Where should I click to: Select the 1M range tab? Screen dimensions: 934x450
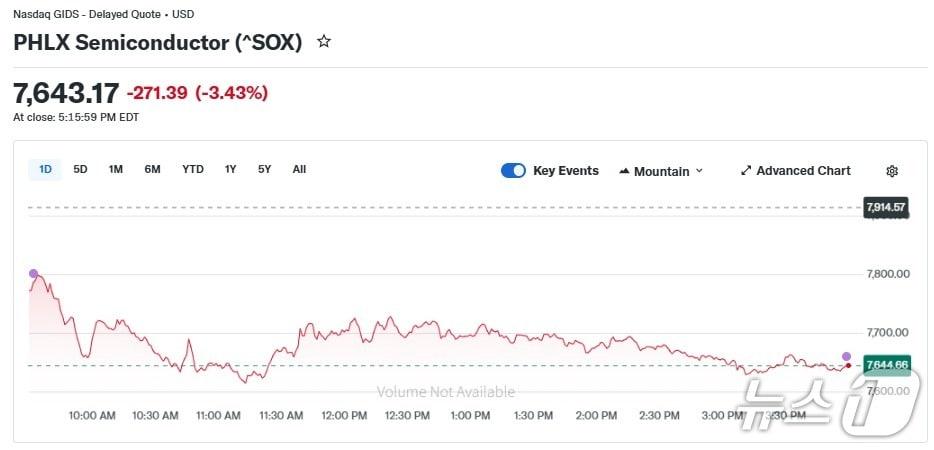click(116, 169)
